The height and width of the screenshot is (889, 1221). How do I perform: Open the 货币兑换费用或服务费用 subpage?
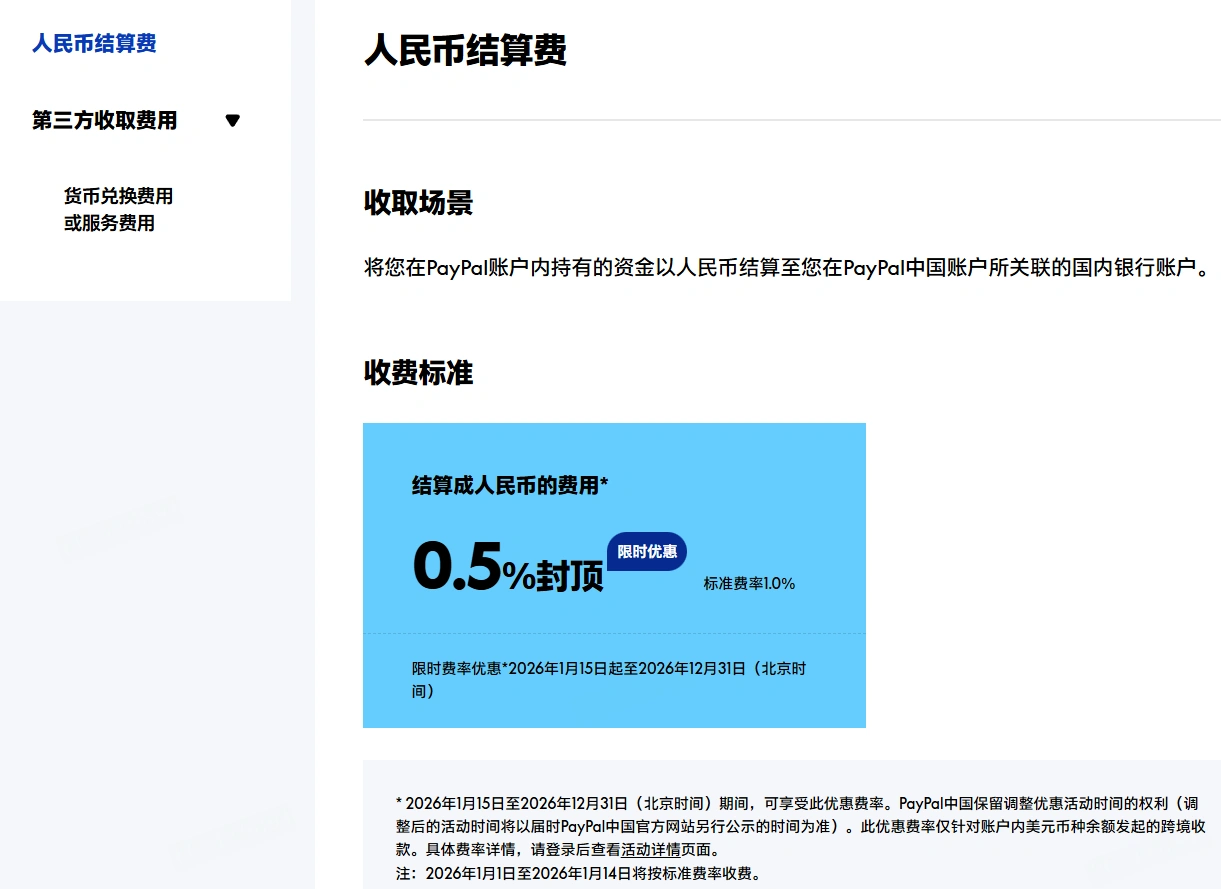(117, 209)
